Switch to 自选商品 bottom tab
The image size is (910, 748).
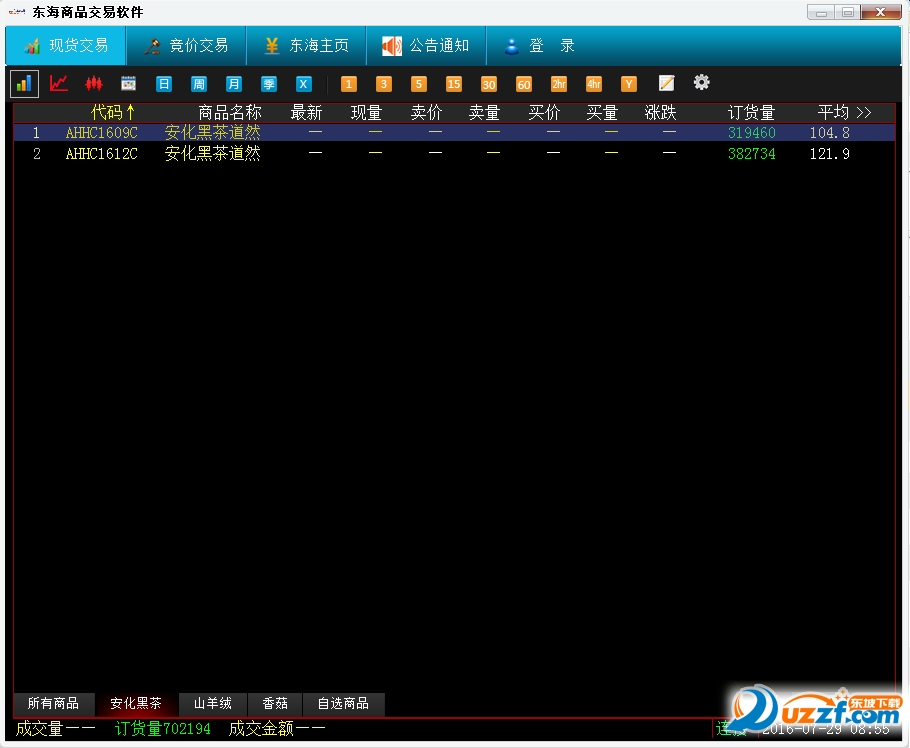coord(343,703)
